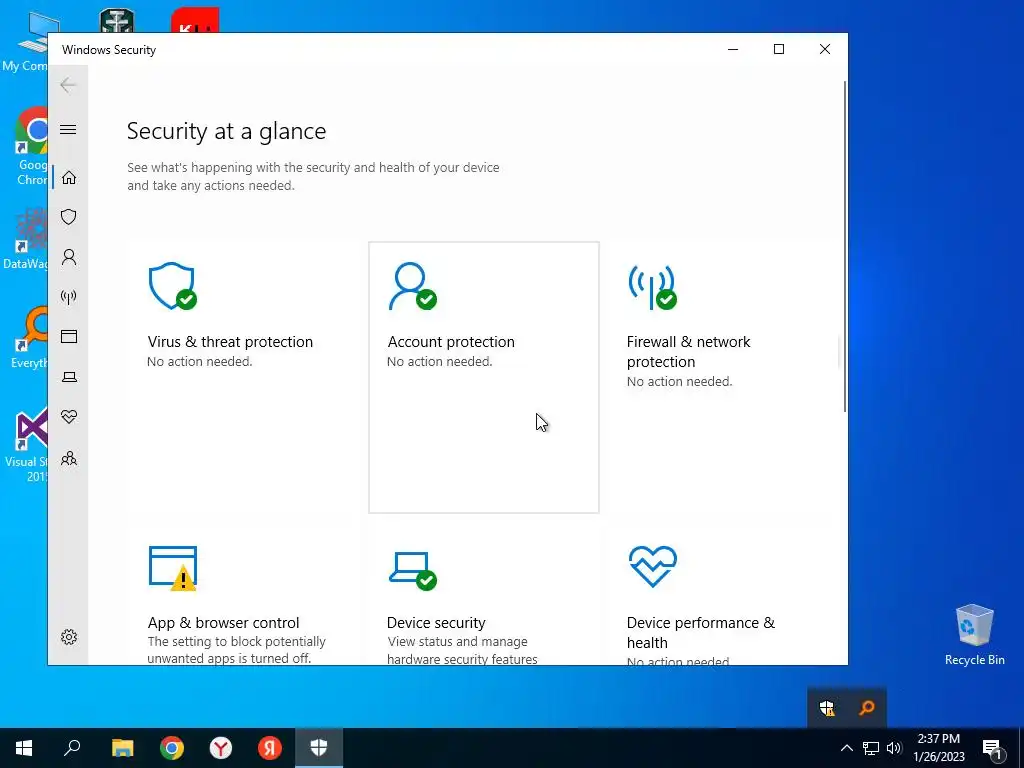This screenshot has width=1024, height=768.
Task: Select the Google Chrome desktop shortcut
Action: (x=32, y=146)
